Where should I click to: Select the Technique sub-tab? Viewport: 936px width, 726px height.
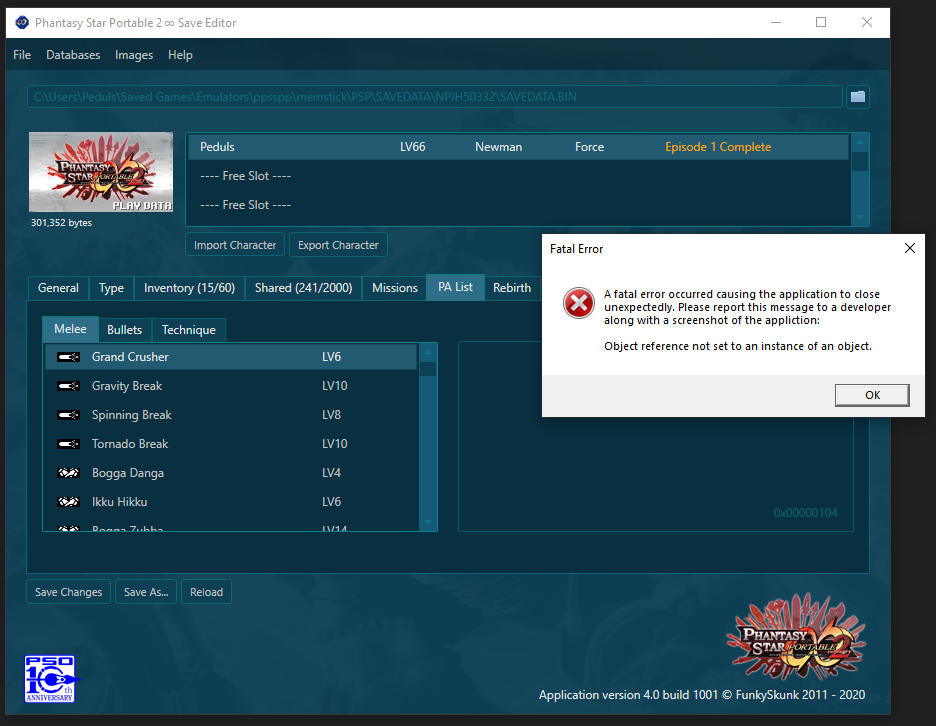189,330
